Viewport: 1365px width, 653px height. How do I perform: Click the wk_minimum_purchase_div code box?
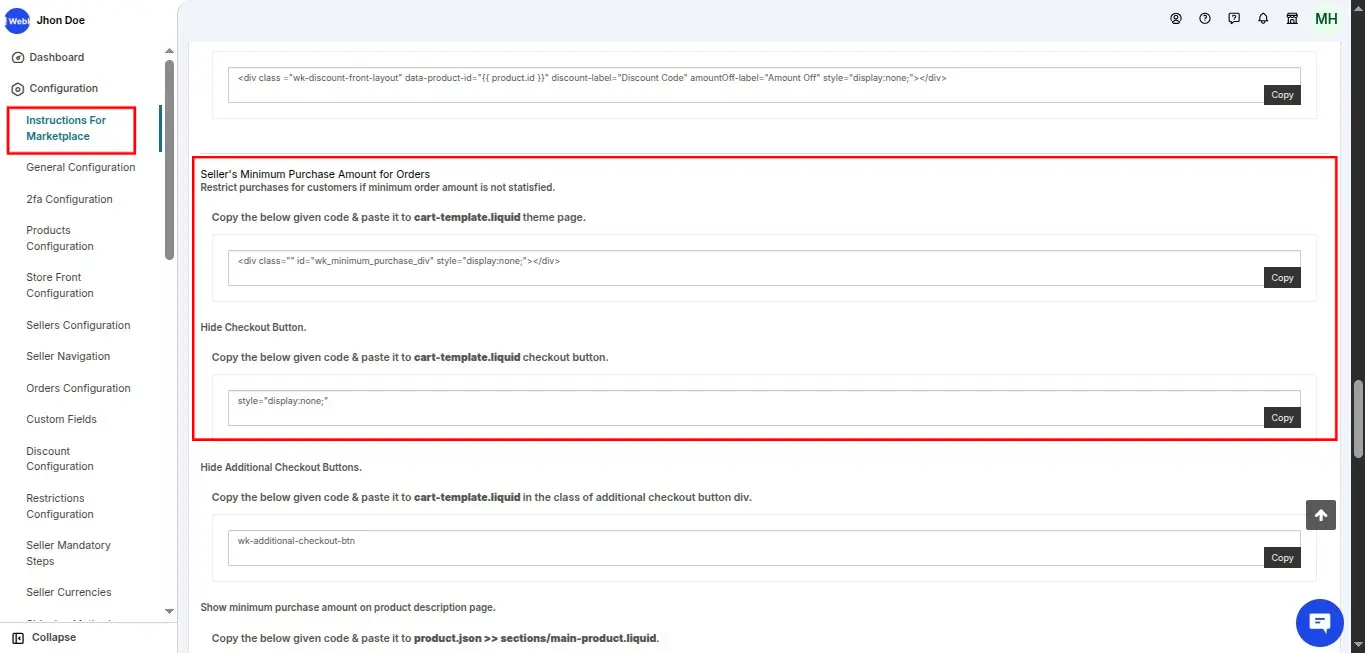(x=764, y=268)
